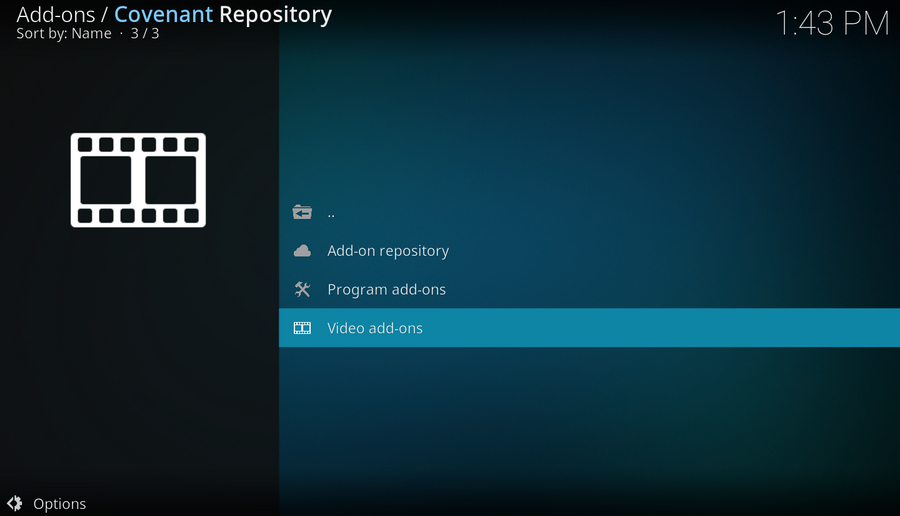Open the Add-on repository entry
Viewport: 900px width, 516px height.
pyautogui.click(x=589, y=251)
